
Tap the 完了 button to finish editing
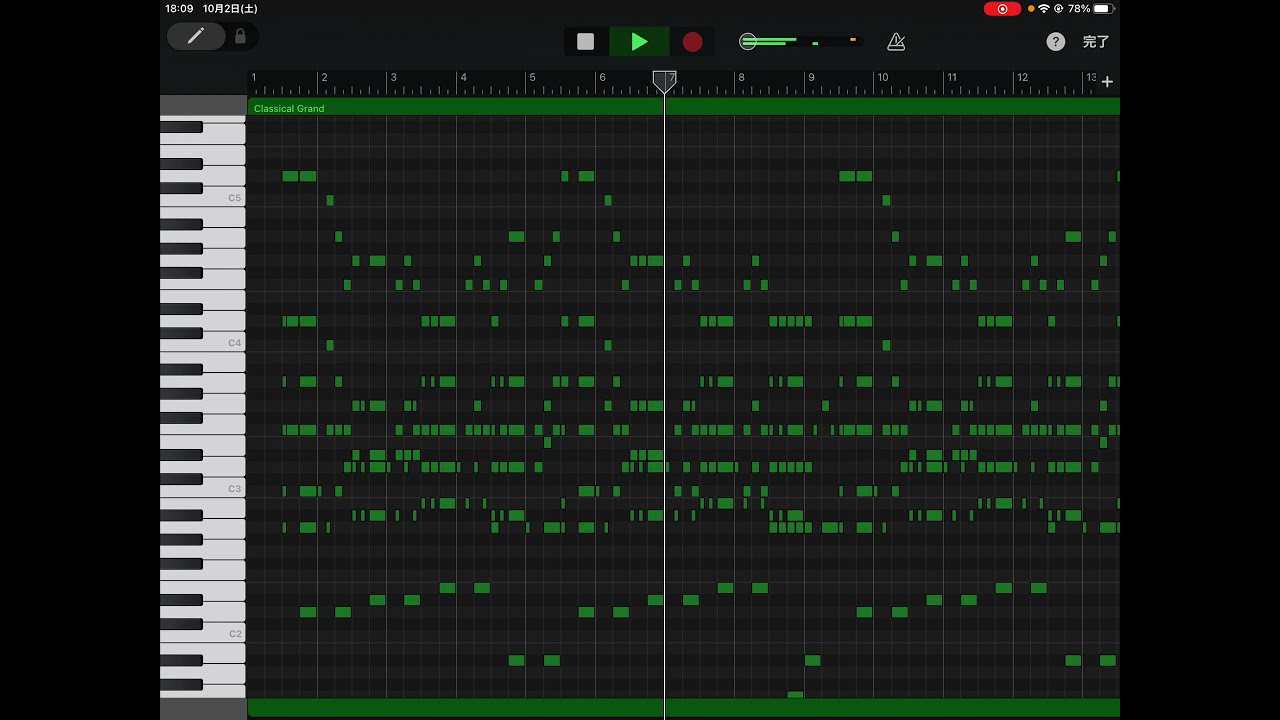point(1096,42)
